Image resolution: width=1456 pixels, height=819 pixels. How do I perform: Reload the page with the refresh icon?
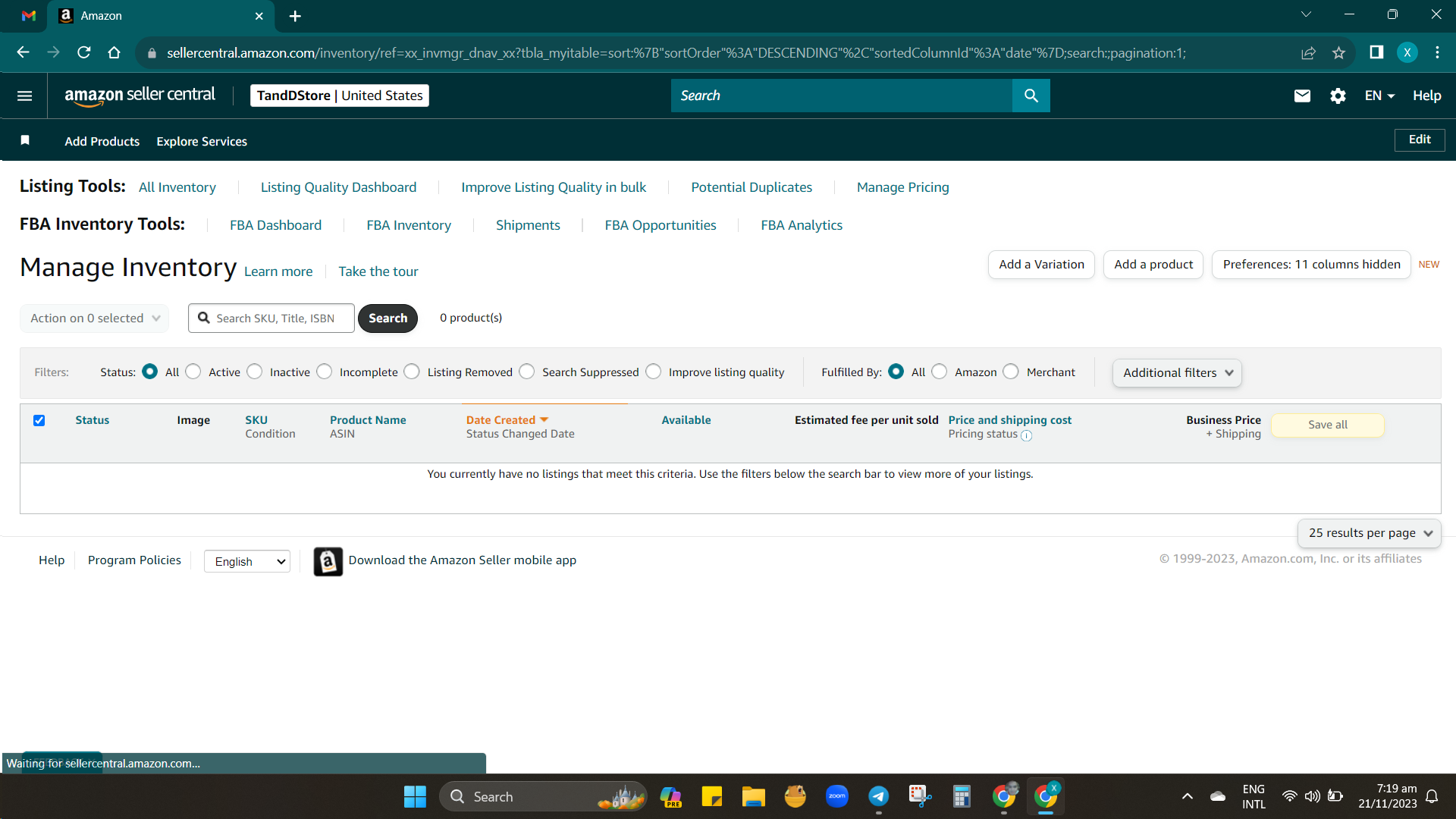click(x=84, y=52)
